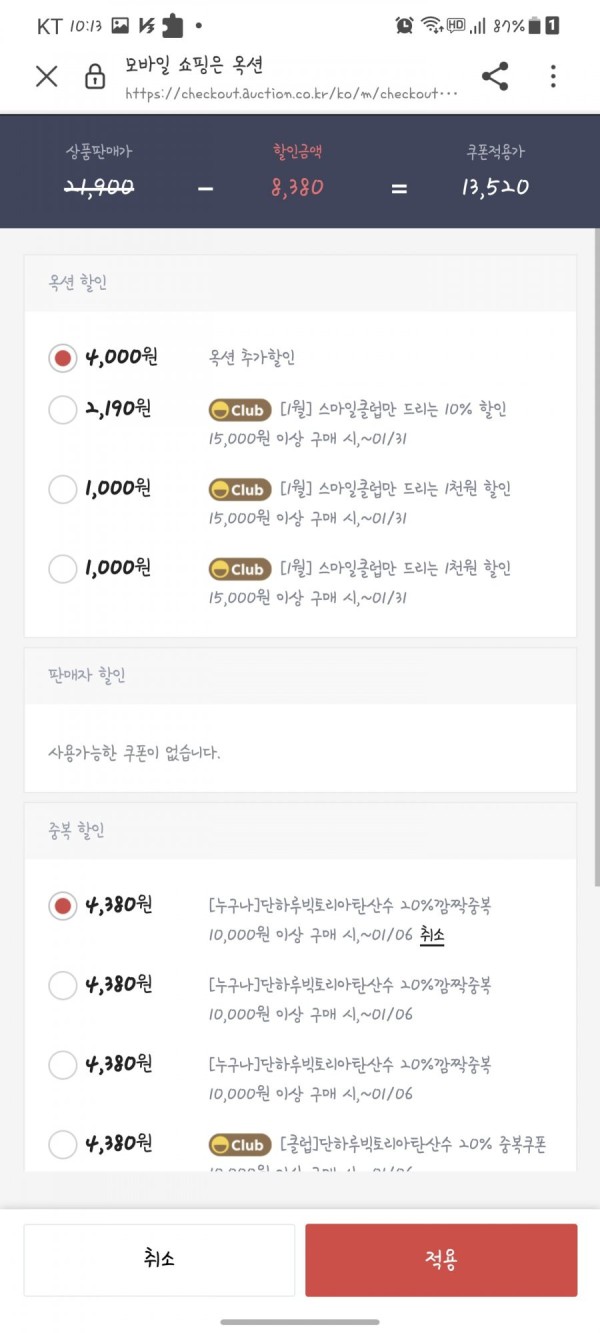This screenshot has width=600, height=1333.
Task: Select the selected 4,380원 깜짝중복 radio
Action: coord(63,906)
